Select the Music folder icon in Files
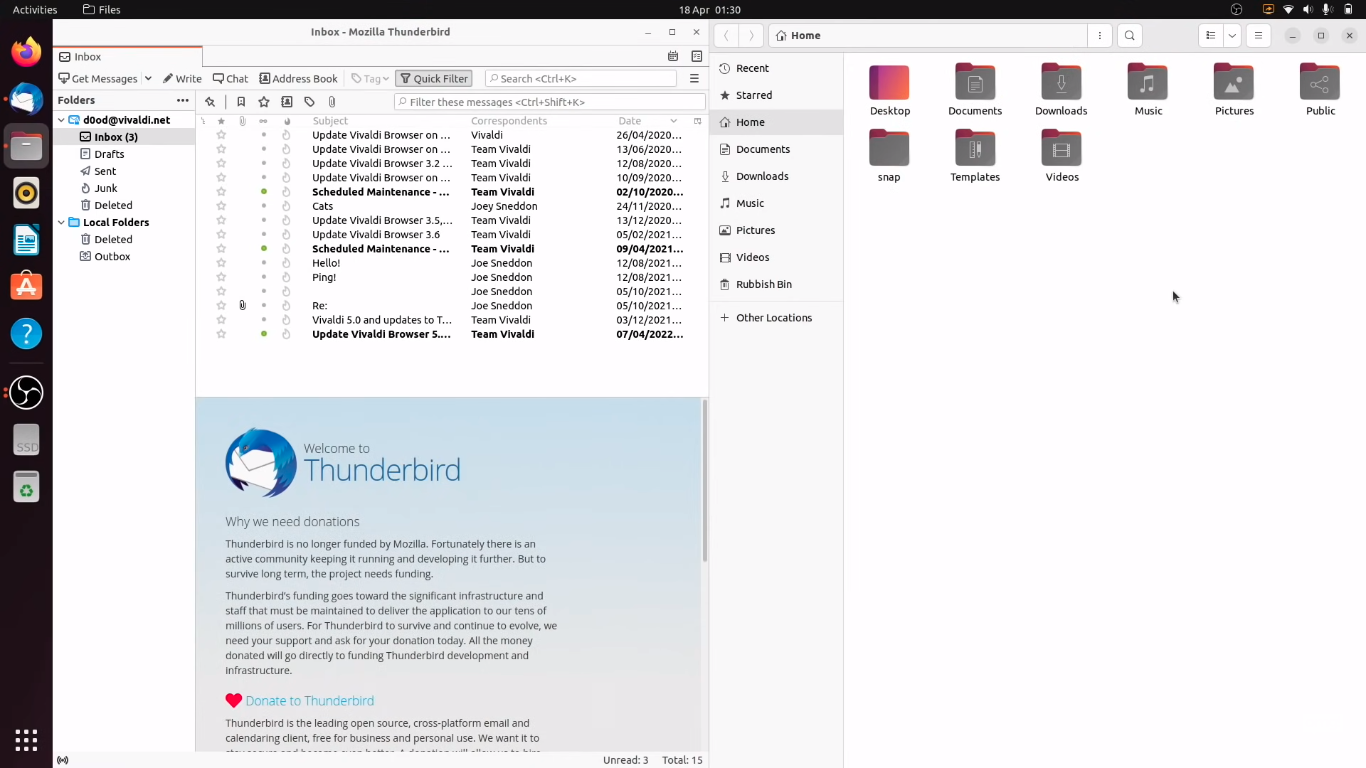The image size is (1366, 768). coord(1148,82)
